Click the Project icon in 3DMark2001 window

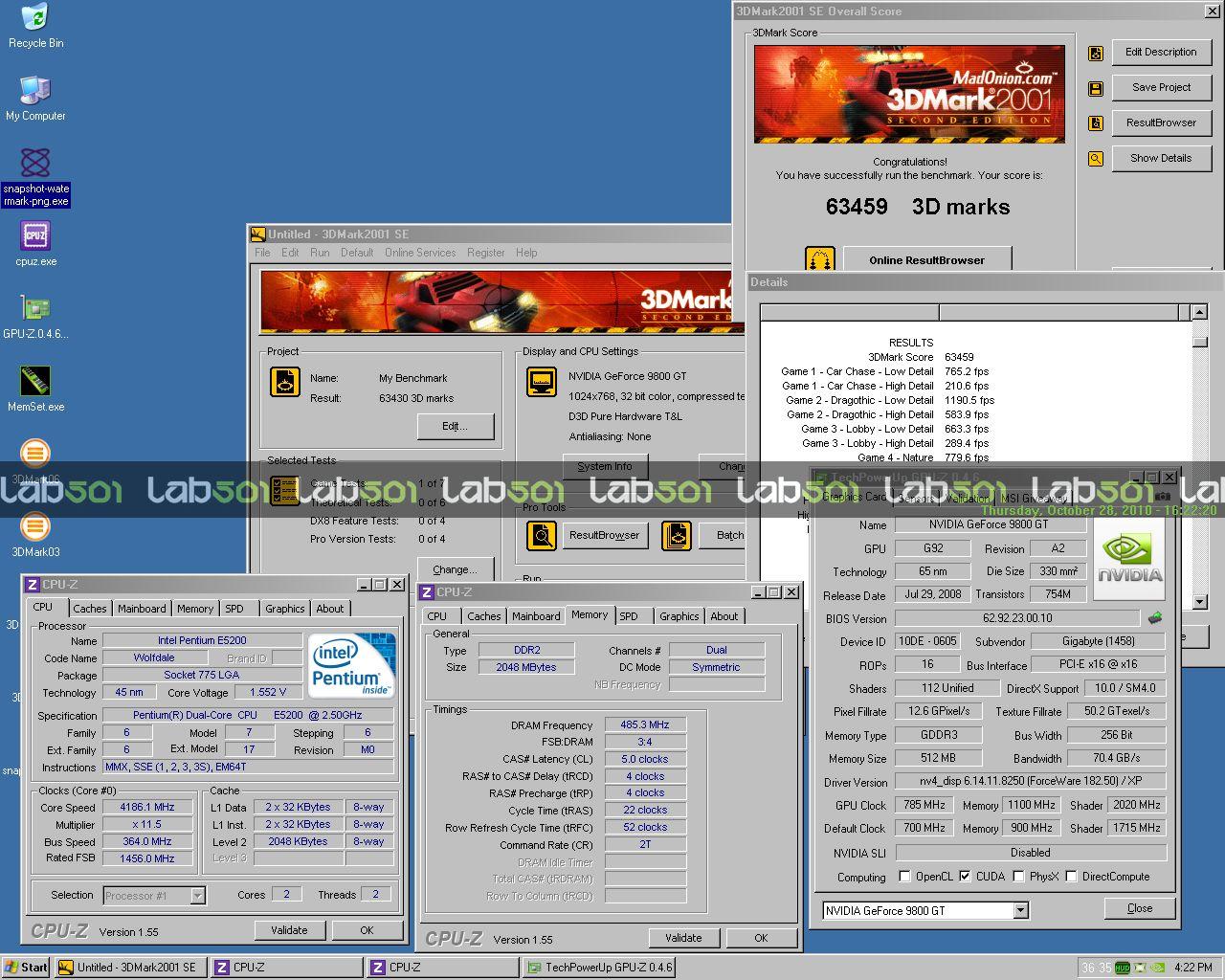coord(285,383)
